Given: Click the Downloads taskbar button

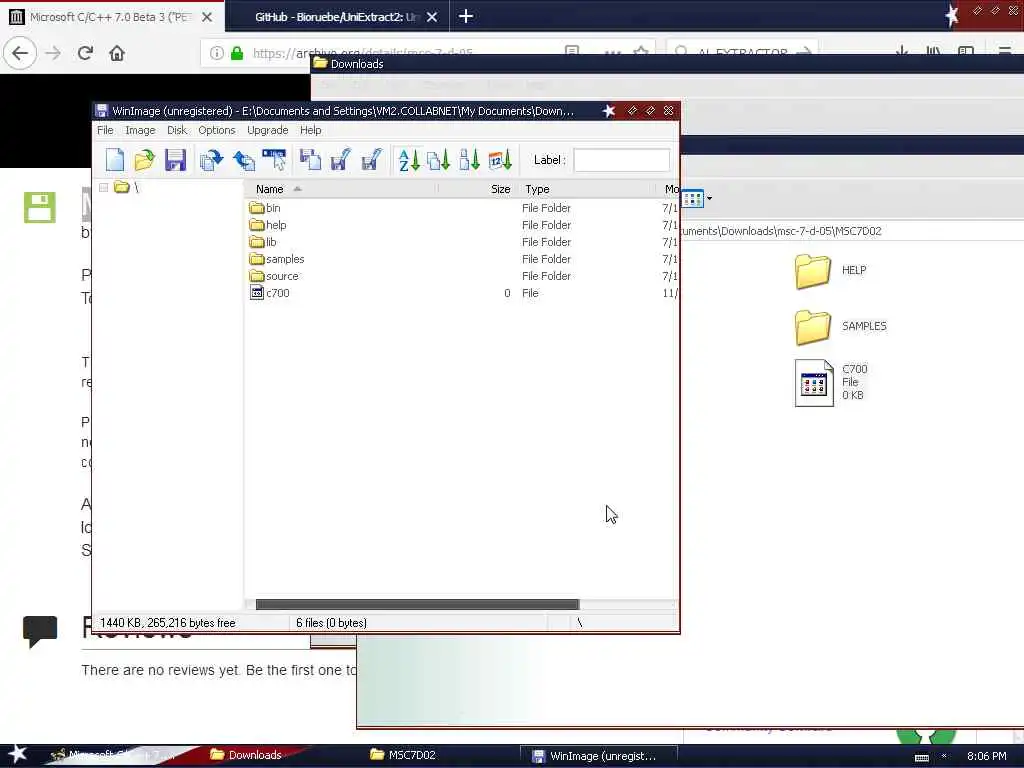Looking at the screenshot, I should click(255, 755).
